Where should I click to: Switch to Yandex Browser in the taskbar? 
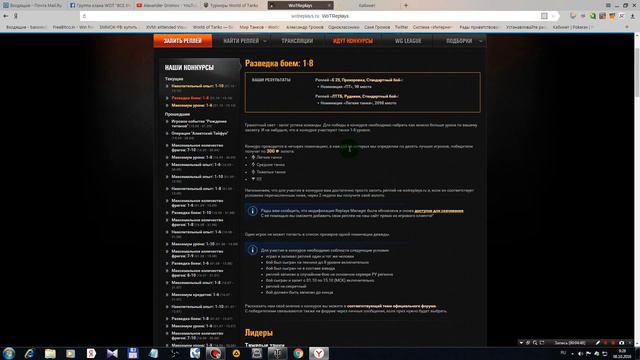[x=319, y=353]
